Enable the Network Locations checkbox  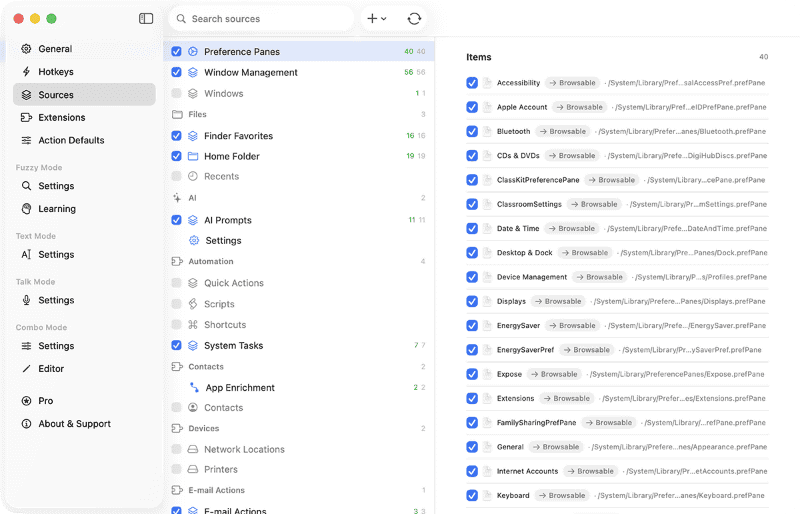[x=177, y=449]
